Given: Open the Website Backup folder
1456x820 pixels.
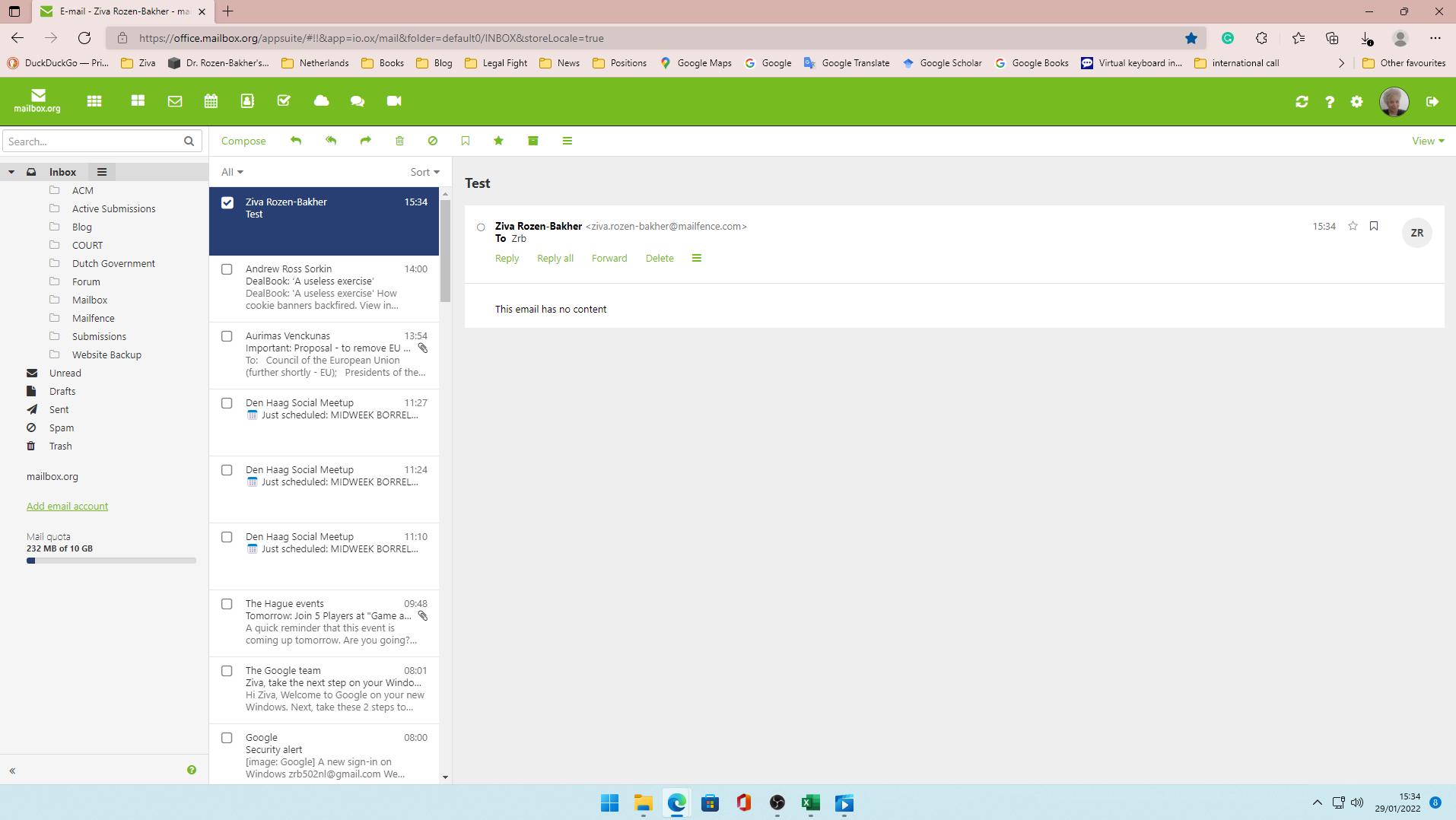Looking at the screenshot, I should 106,354.
